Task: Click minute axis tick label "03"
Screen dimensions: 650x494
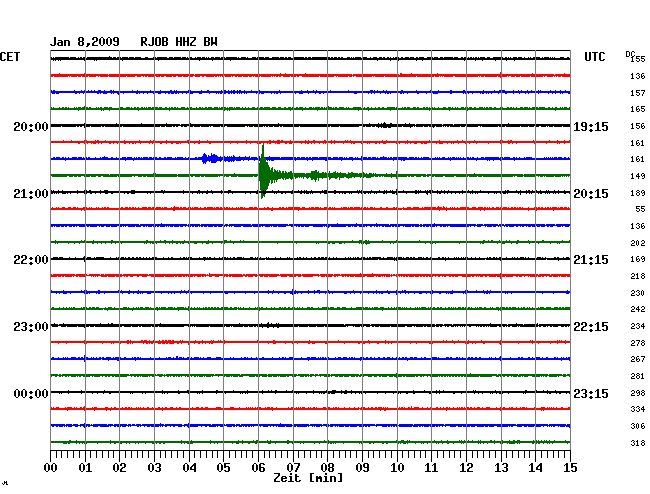Action: (154, 468)
